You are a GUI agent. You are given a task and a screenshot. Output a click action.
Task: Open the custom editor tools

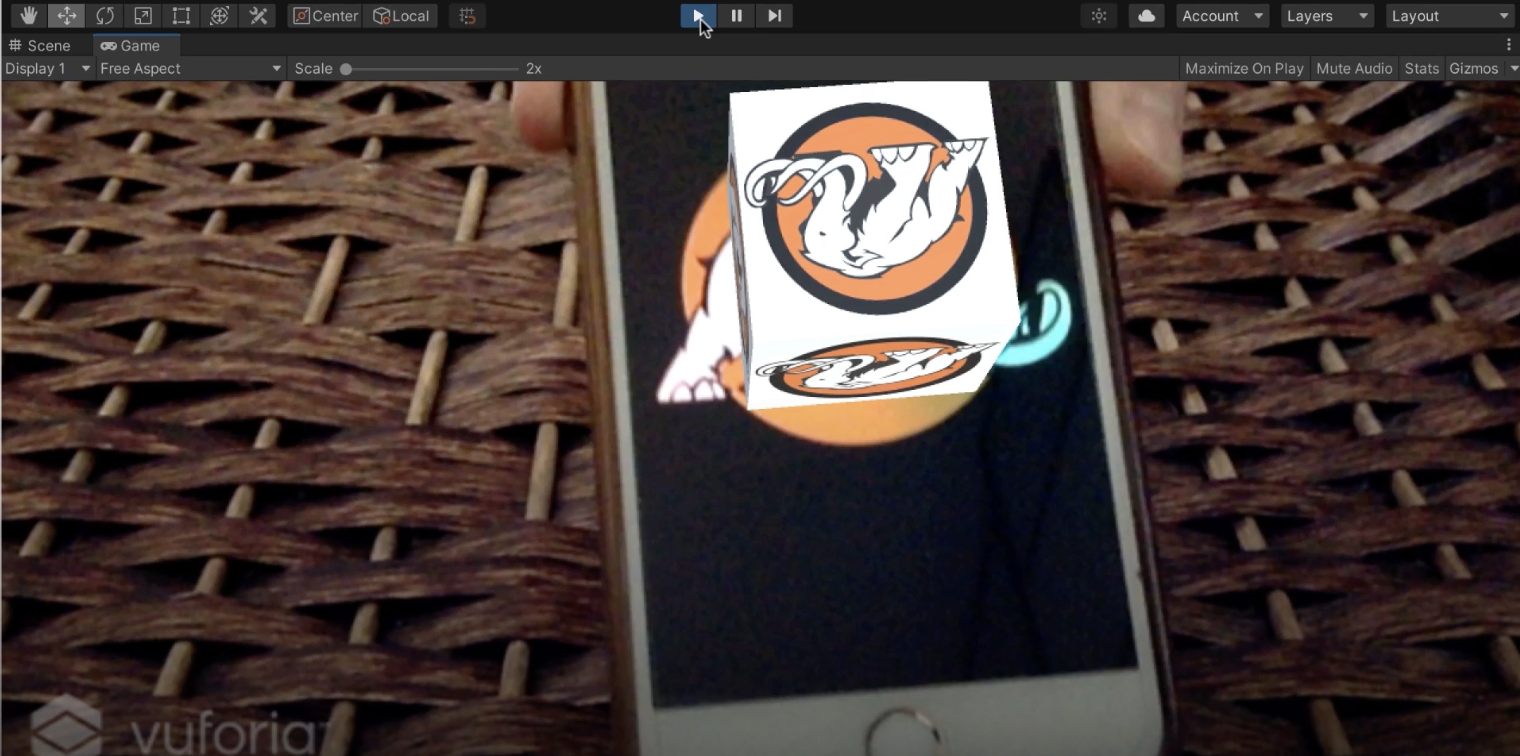pos(257,16)
